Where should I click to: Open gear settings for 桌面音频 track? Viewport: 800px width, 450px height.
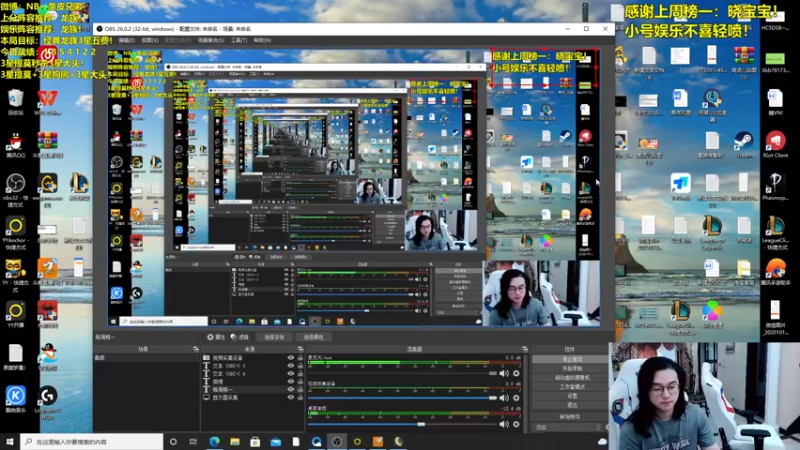point(516,424)
